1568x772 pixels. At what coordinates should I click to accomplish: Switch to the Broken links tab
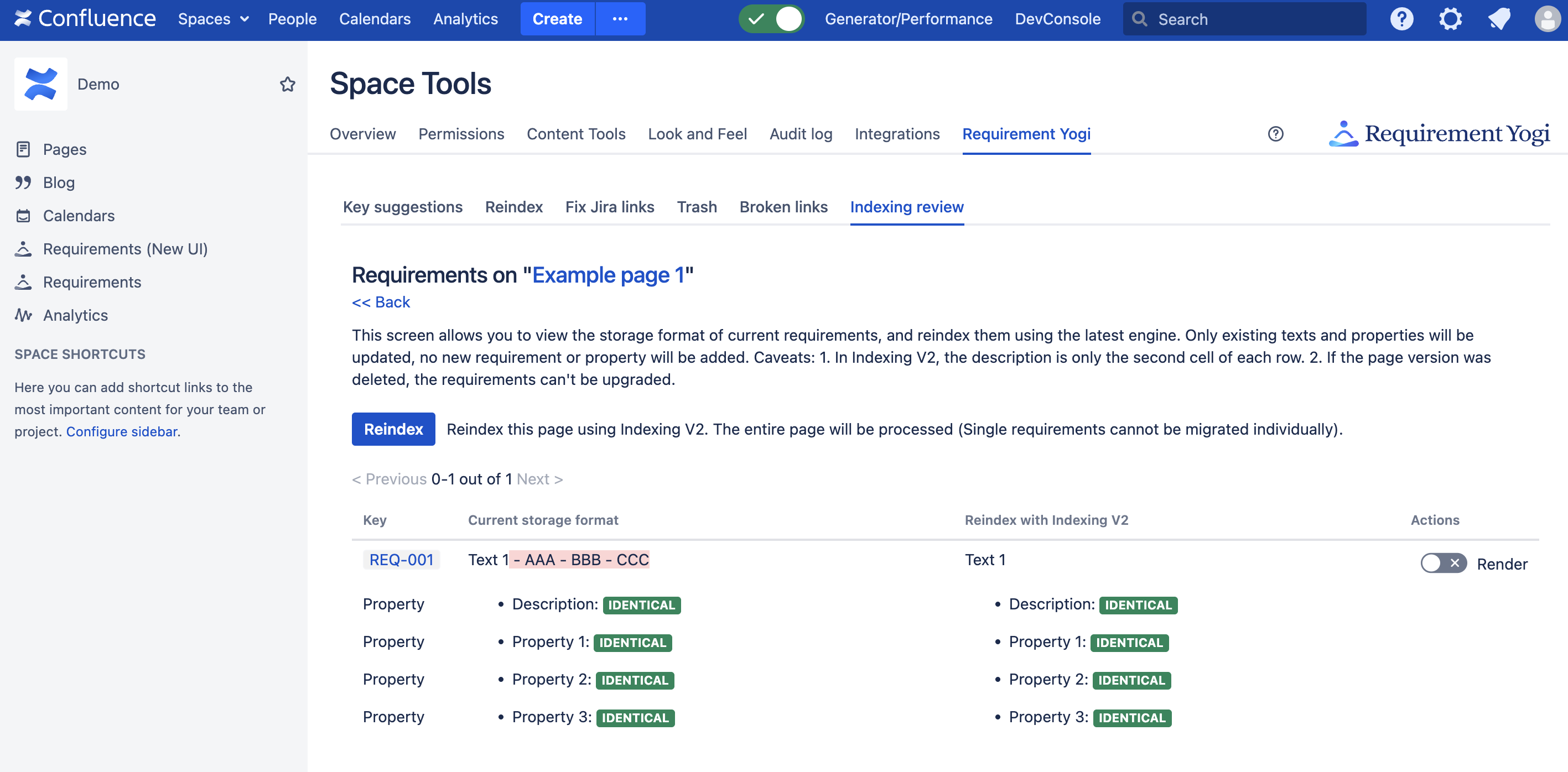point(783,207)
